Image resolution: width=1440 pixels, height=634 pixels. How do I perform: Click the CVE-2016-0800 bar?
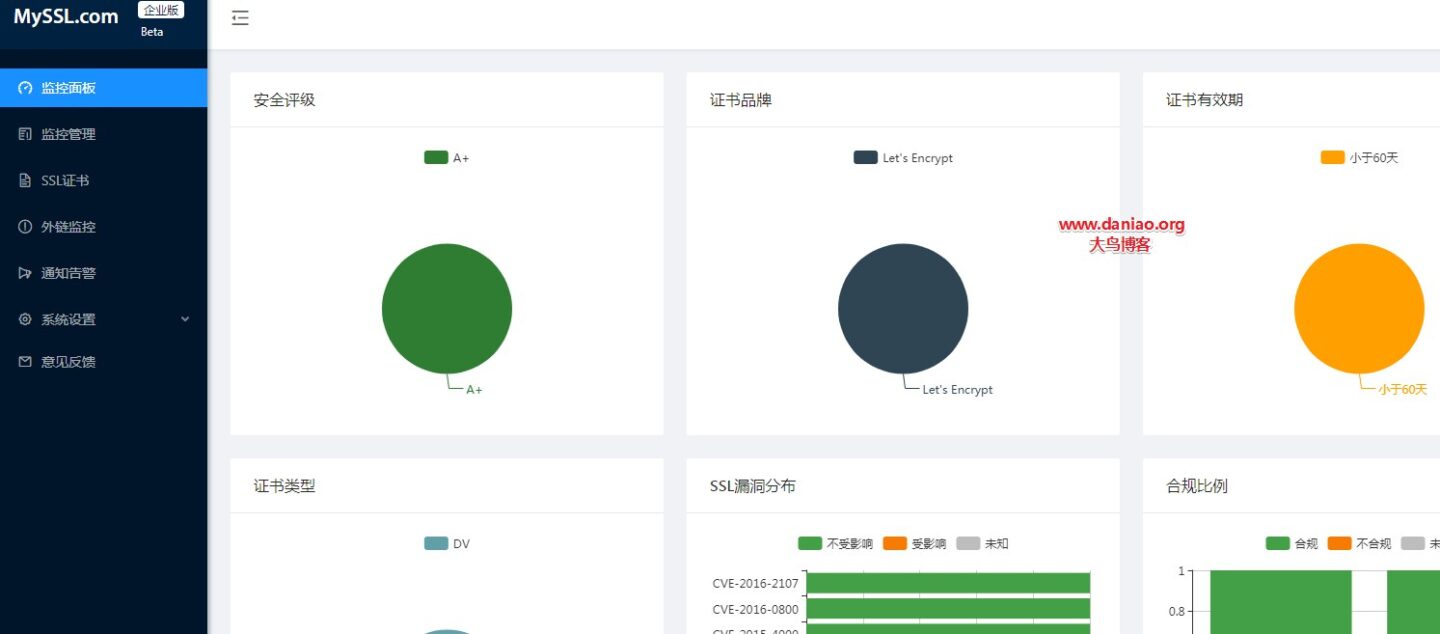(x=948, y=608)
